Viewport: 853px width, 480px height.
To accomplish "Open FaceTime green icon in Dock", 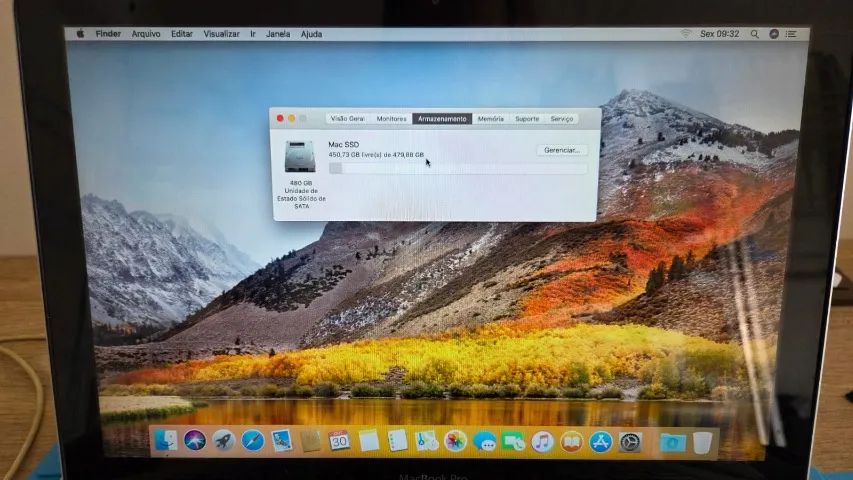I will tap(513, 442).
